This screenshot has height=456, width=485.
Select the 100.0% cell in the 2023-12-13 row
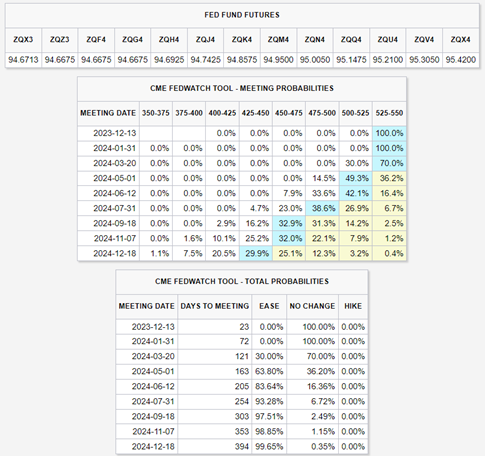pos(389,133)
